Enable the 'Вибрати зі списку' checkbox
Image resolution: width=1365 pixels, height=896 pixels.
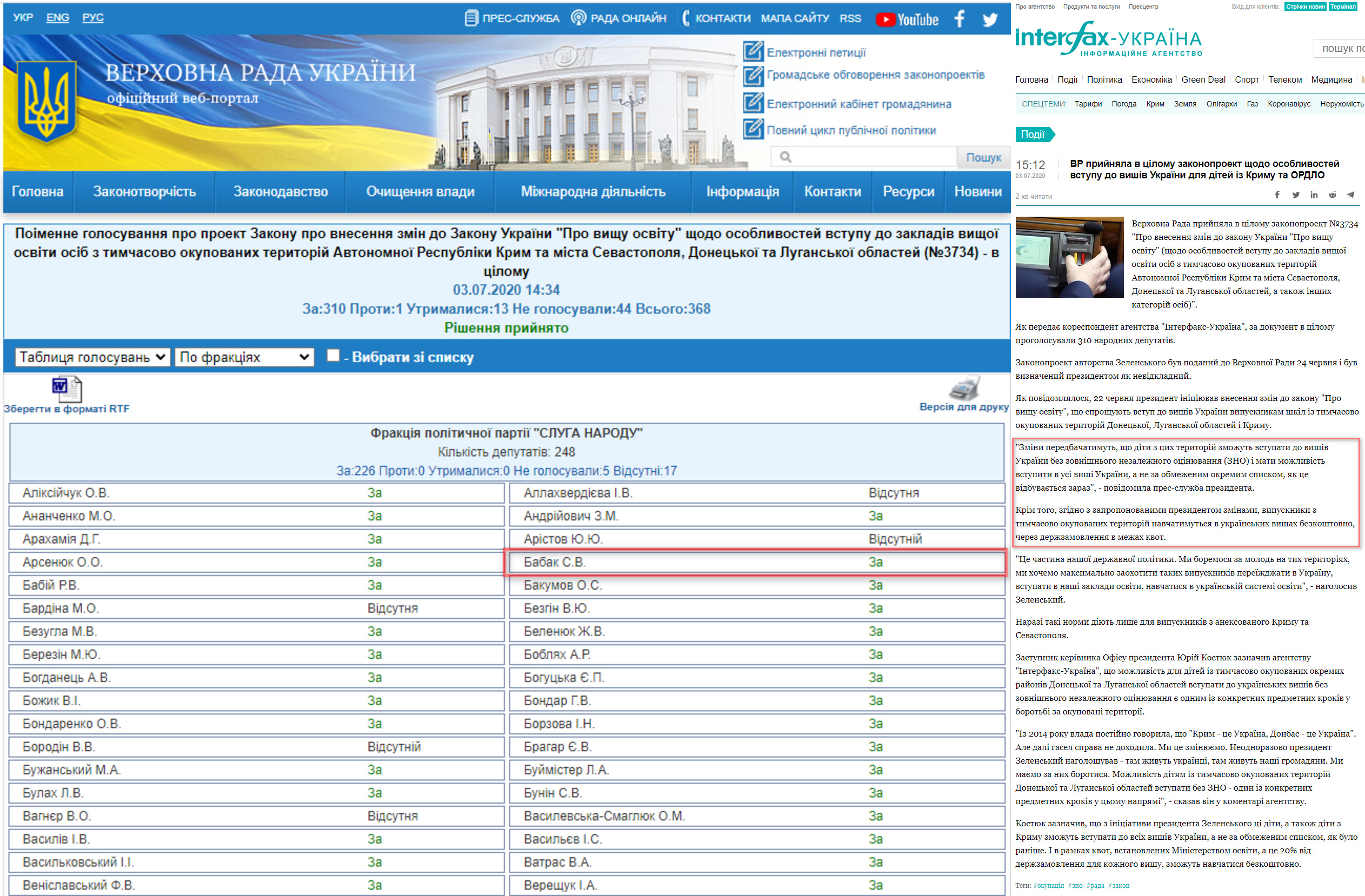332,356
